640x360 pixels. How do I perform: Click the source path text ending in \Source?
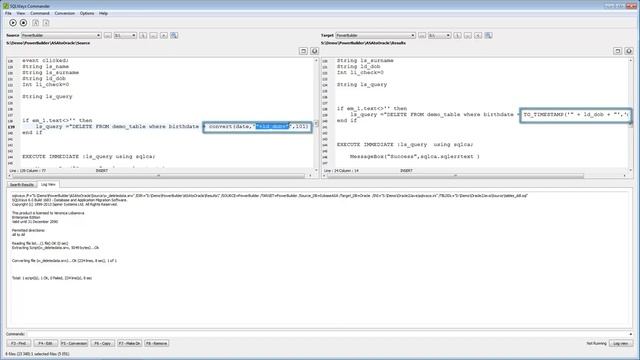coord(48,43)
